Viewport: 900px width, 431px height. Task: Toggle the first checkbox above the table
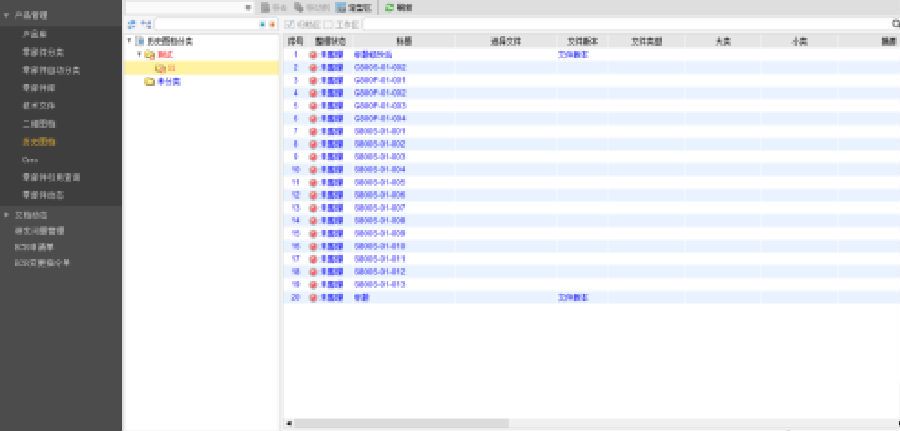[x=289, y=23]
